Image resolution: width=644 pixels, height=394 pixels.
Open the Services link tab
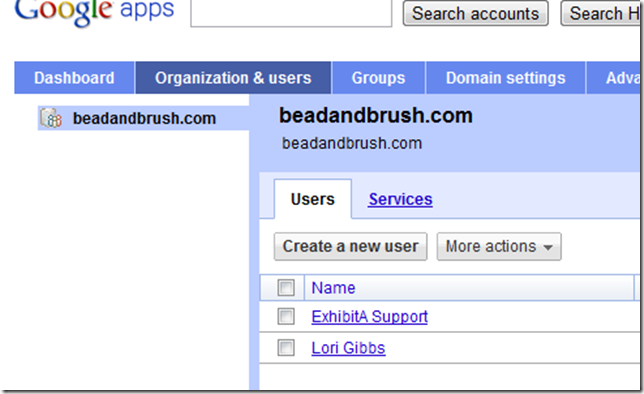(400, 199)
